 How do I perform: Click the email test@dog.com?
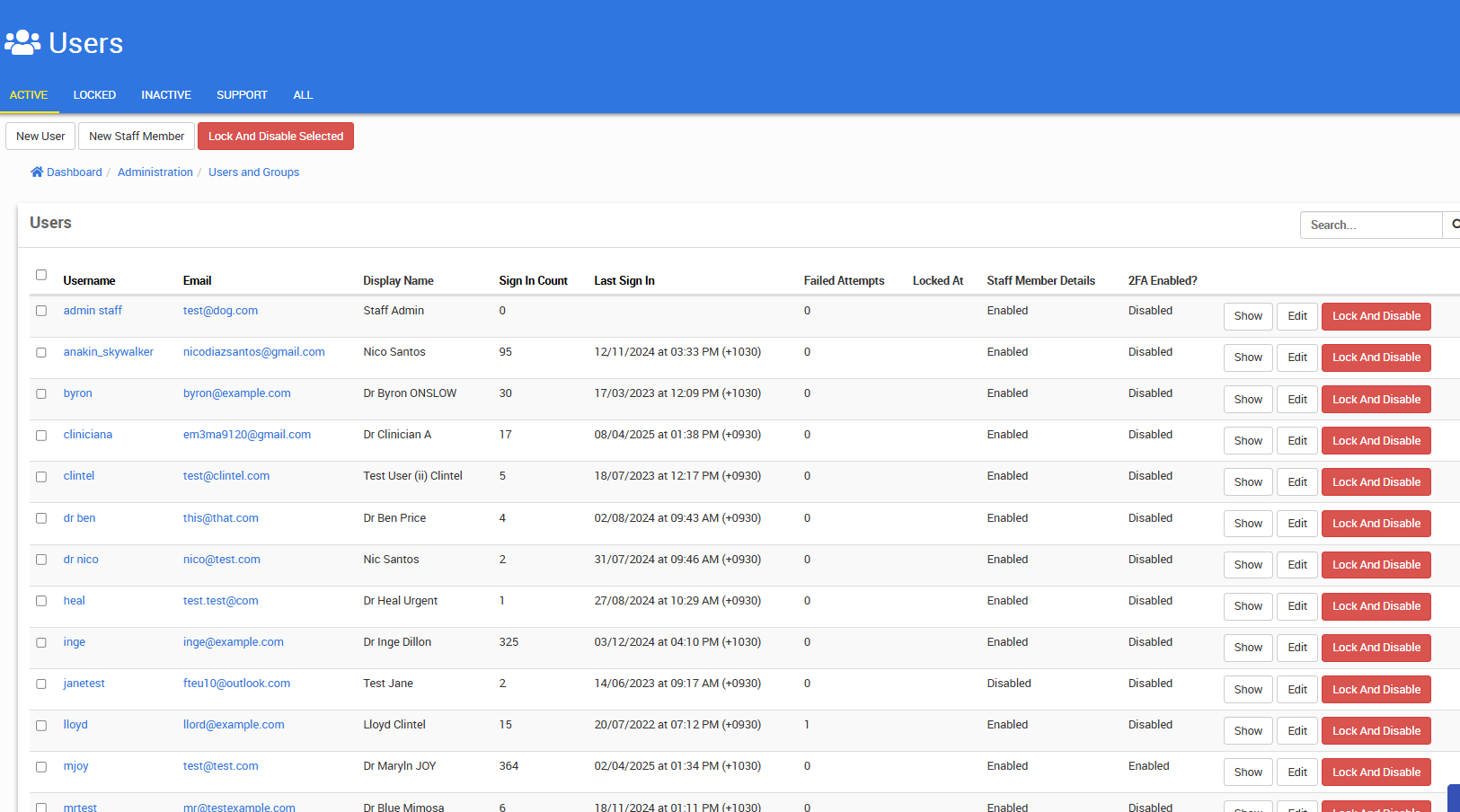click(220, 311)
